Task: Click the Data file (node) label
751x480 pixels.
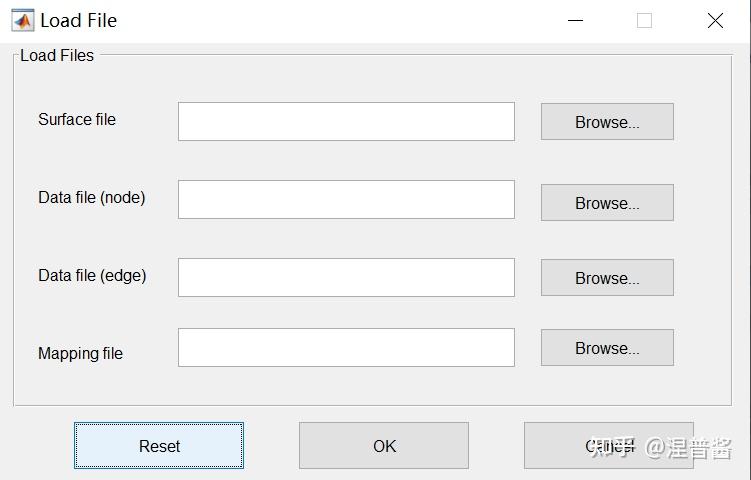Action: (x=92, y=197)
